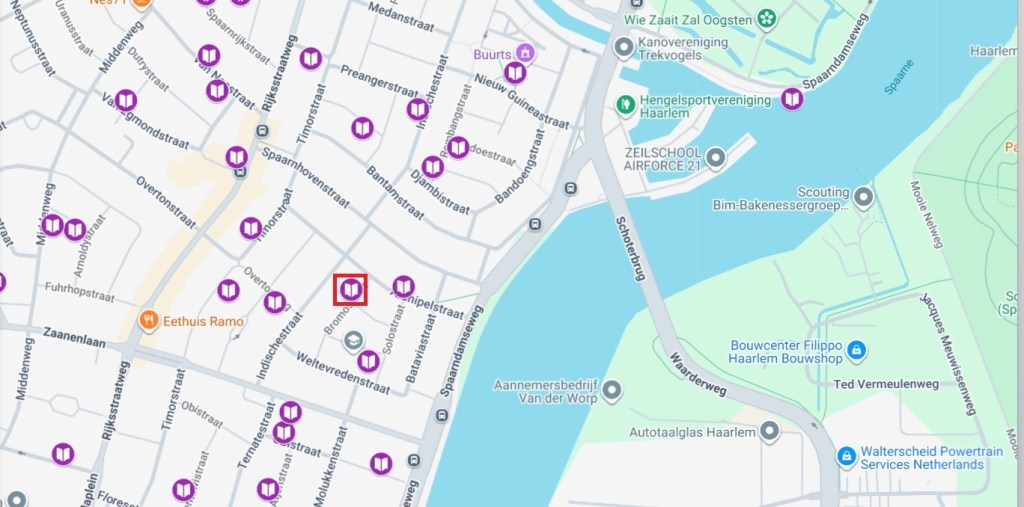1024x507 pixels.
Task: Select the bus stop icon on Schoterbrug approach
Action: point(571,189)
